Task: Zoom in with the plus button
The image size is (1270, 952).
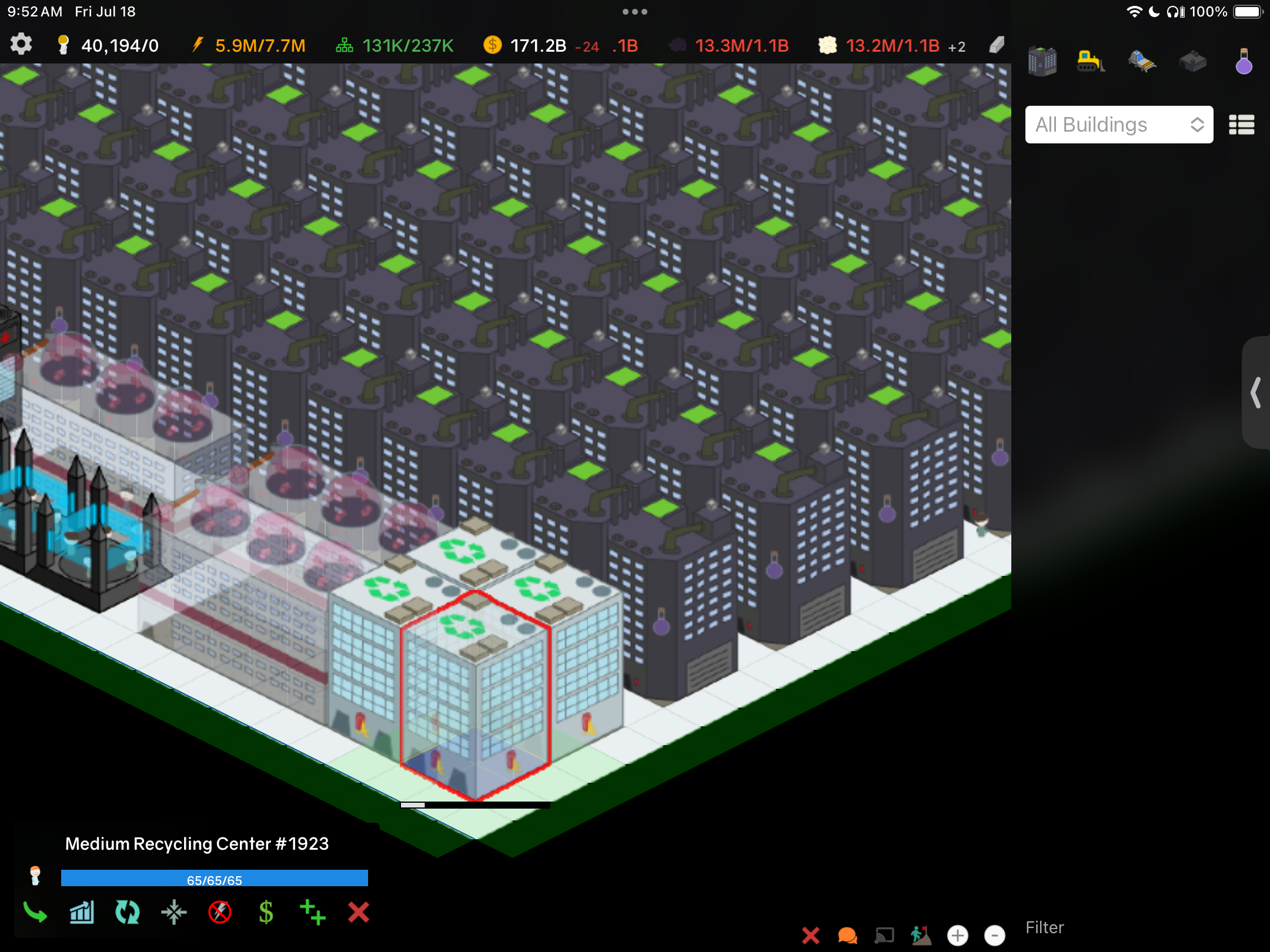Action: (958, 935)
